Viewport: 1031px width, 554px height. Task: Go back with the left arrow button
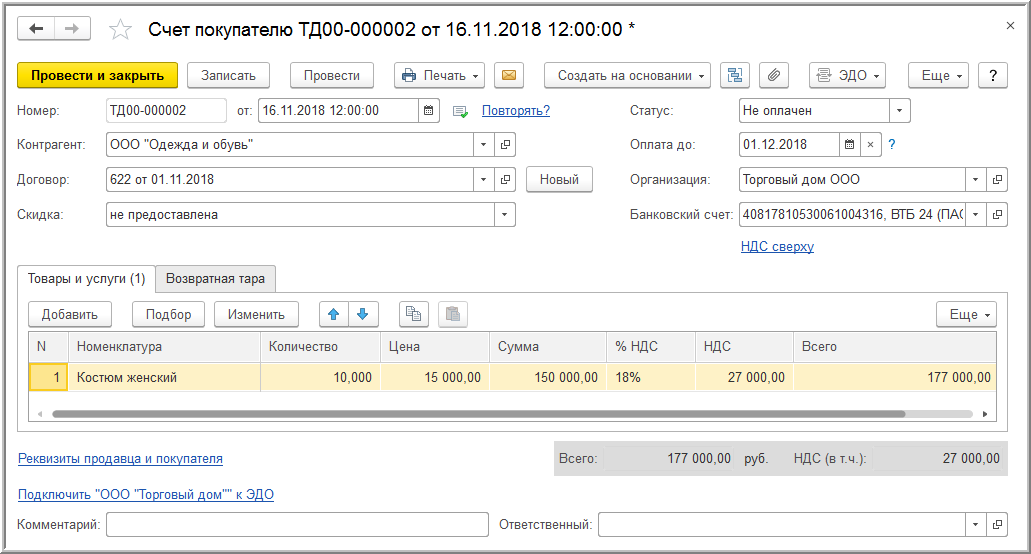[36, 29]
